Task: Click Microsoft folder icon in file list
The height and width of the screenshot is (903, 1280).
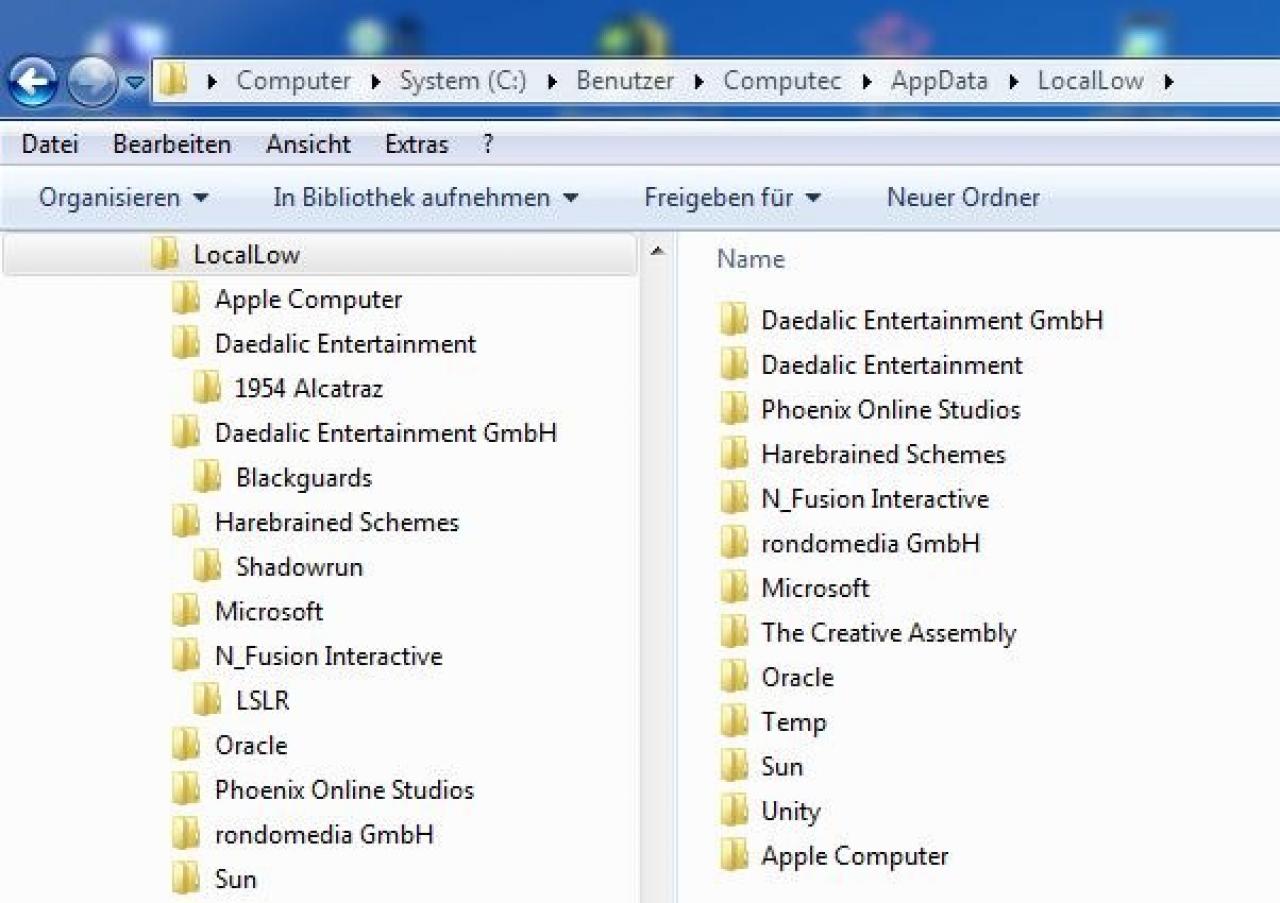Action: click(x=734, y=588)
